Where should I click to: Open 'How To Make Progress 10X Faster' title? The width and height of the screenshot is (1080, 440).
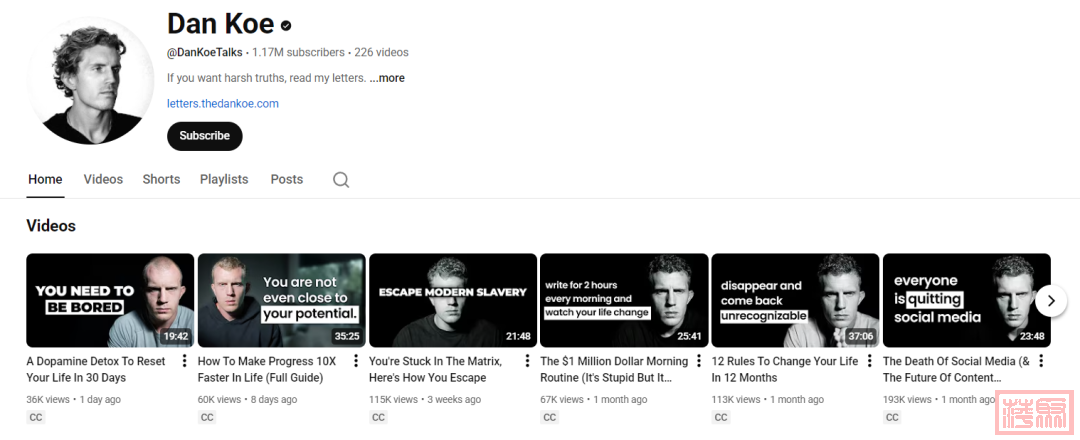pos(267,369)
